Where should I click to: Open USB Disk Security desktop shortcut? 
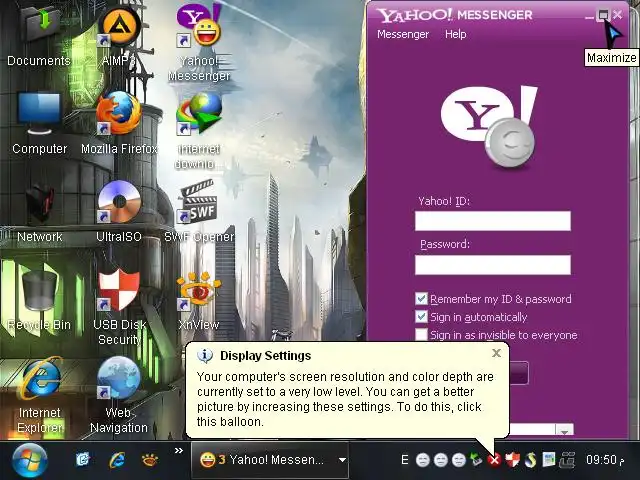(x=119, y=307)
